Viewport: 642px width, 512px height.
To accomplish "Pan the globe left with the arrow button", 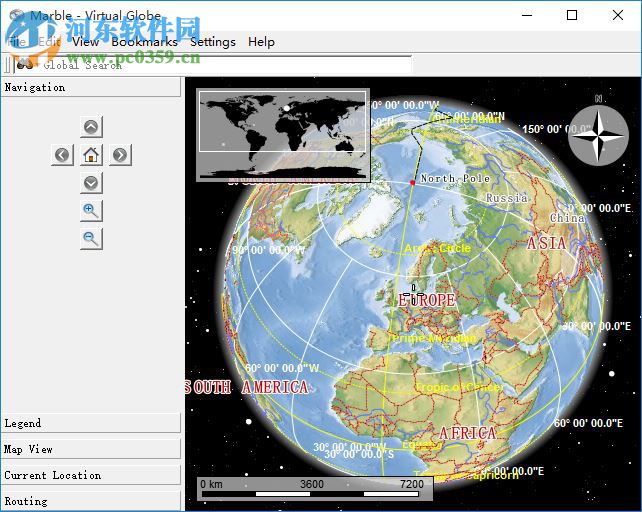I will click(63, 155).
